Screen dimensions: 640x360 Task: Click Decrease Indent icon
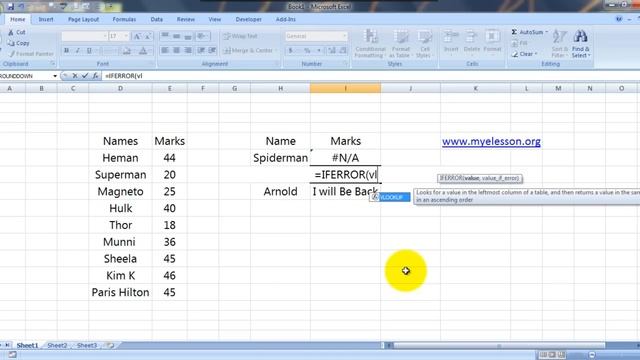tap(201, 51)
